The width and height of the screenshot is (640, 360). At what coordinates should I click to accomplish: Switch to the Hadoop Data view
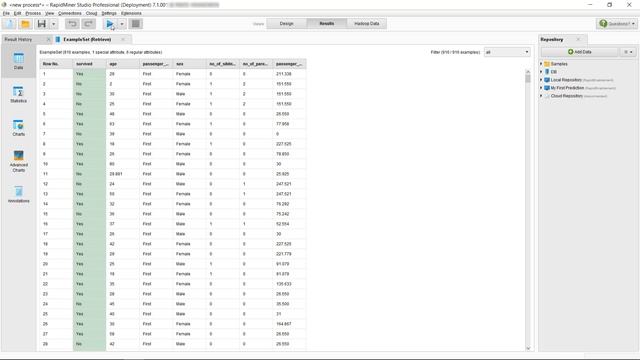(x=367, y=24)
